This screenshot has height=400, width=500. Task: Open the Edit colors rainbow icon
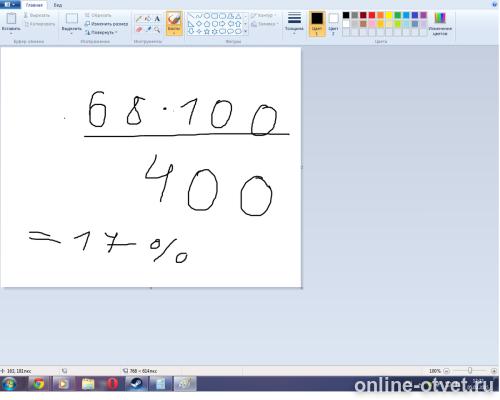pyautogui.click(x=440, y=18)
